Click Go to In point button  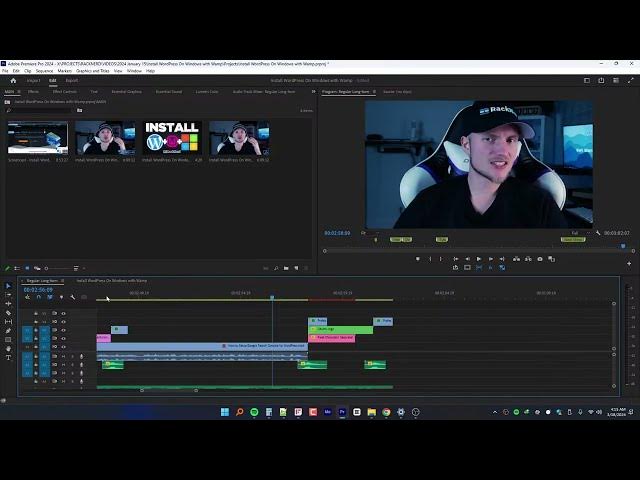coord(456,259)
